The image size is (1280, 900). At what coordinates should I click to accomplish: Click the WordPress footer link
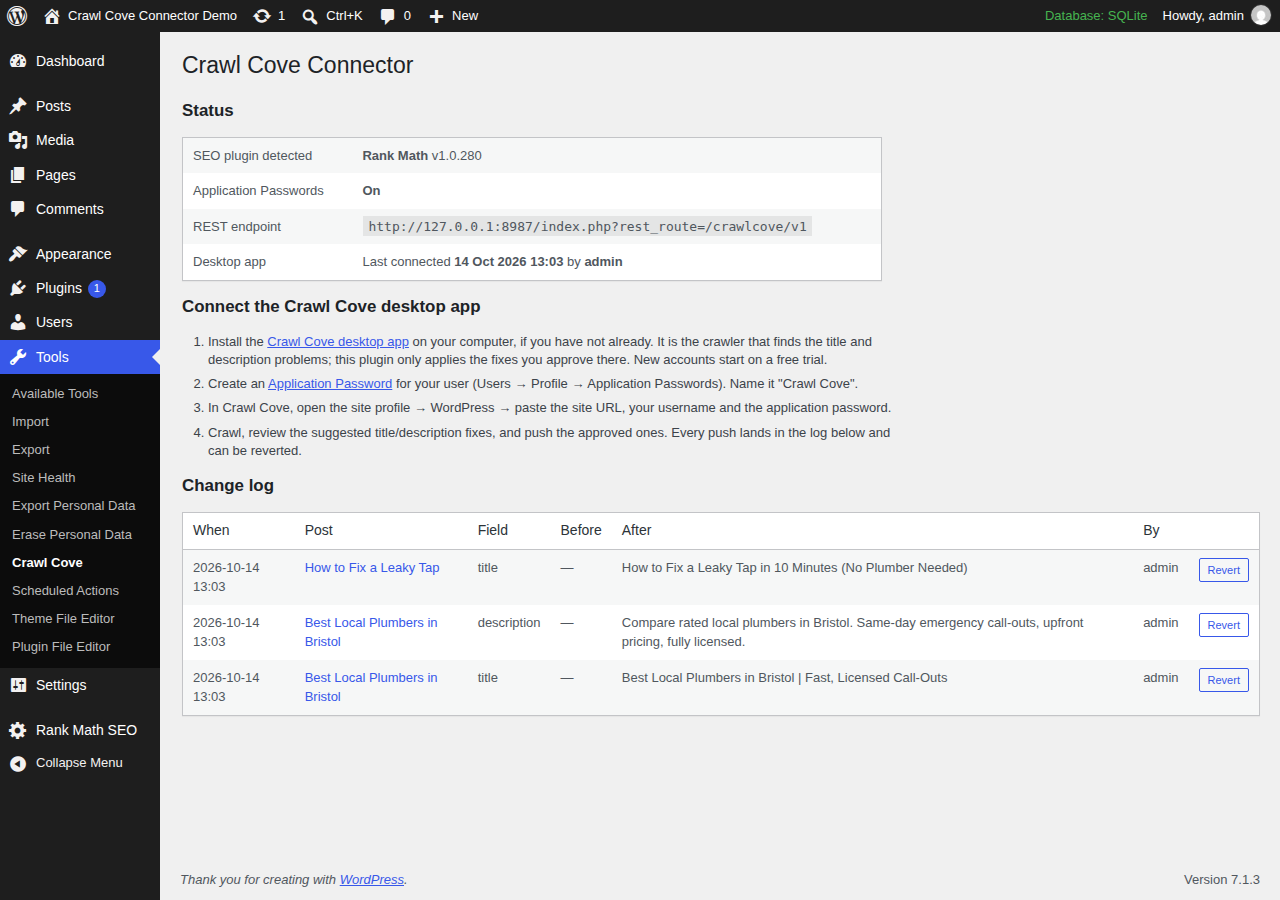tap(372, 880)
